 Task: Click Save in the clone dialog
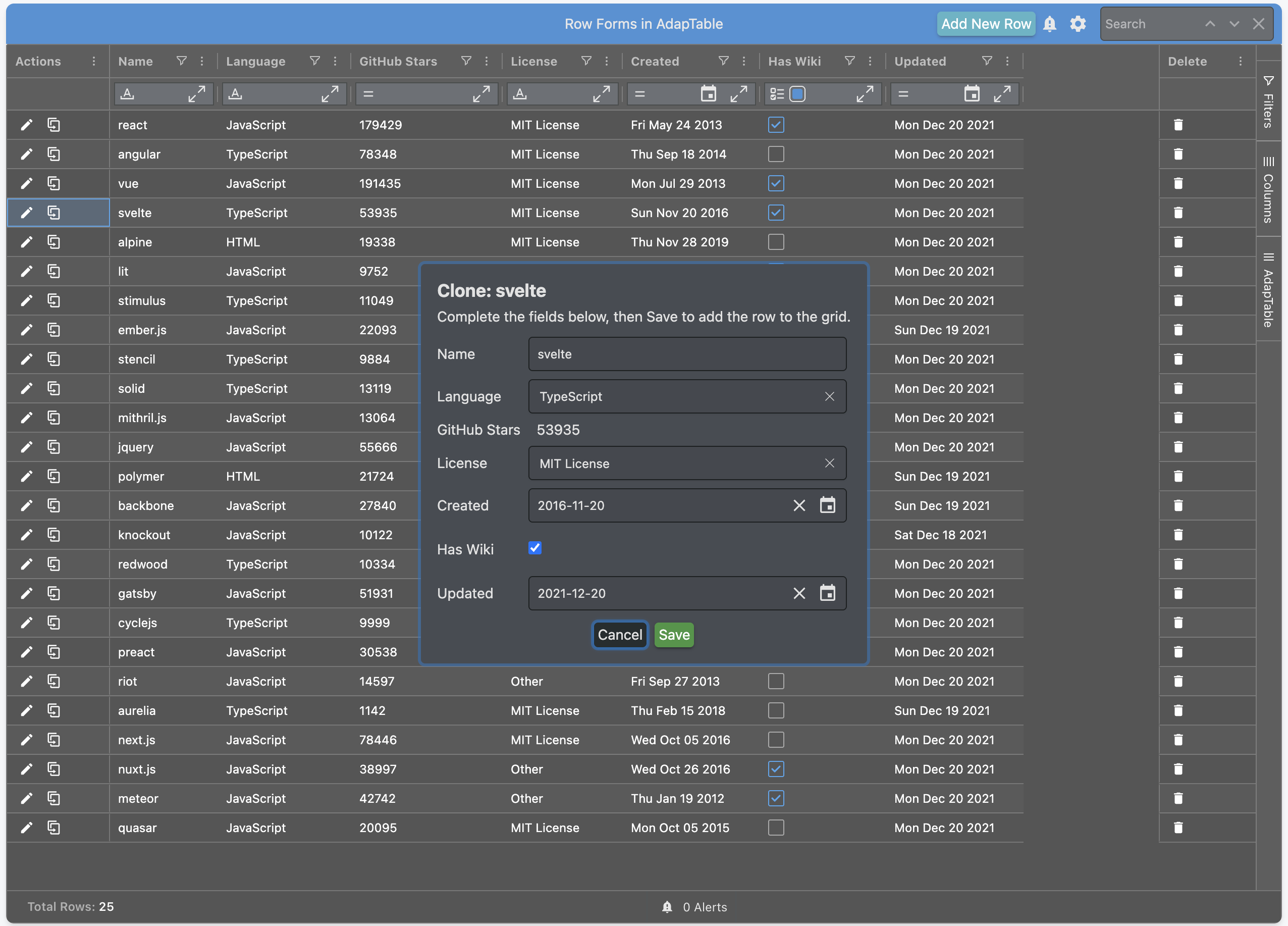(674, 635)
